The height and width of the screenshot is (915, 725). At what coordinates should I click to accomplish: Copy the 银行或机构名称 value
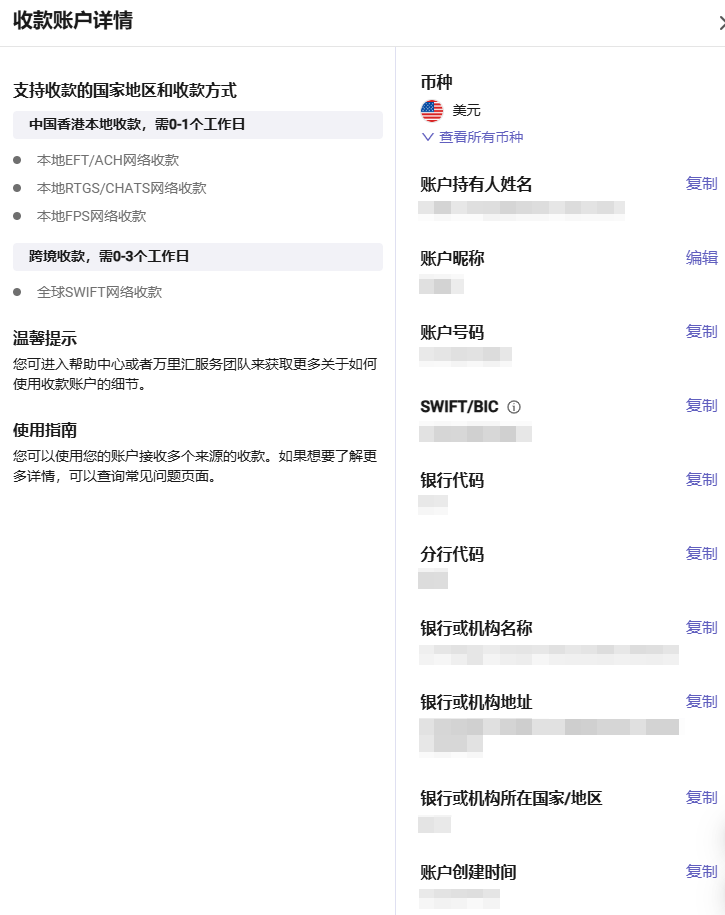click(701, 628)
